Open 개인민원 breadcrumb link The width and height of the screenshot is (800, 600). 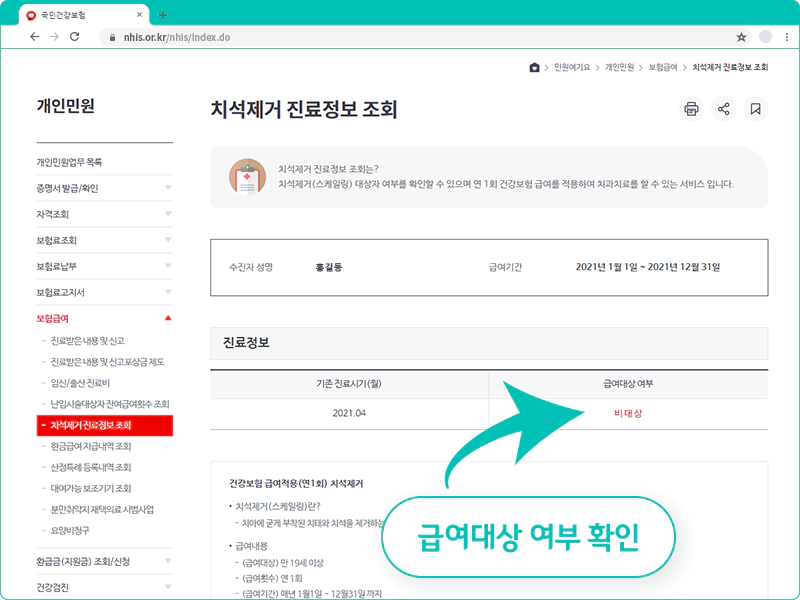pos(619,67)
